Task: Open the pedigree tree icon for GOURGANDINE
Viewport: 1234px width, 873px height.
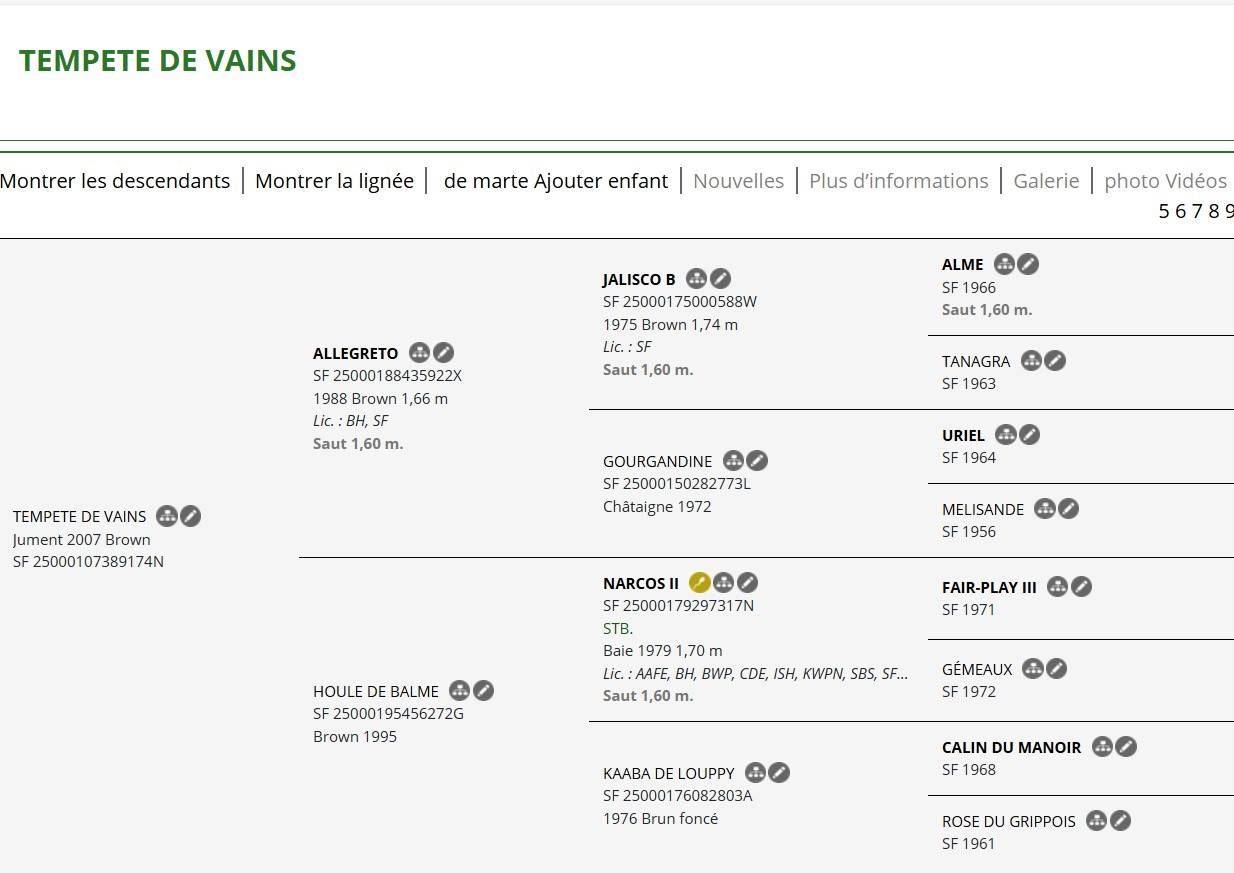Action: [x=734, y=461]
